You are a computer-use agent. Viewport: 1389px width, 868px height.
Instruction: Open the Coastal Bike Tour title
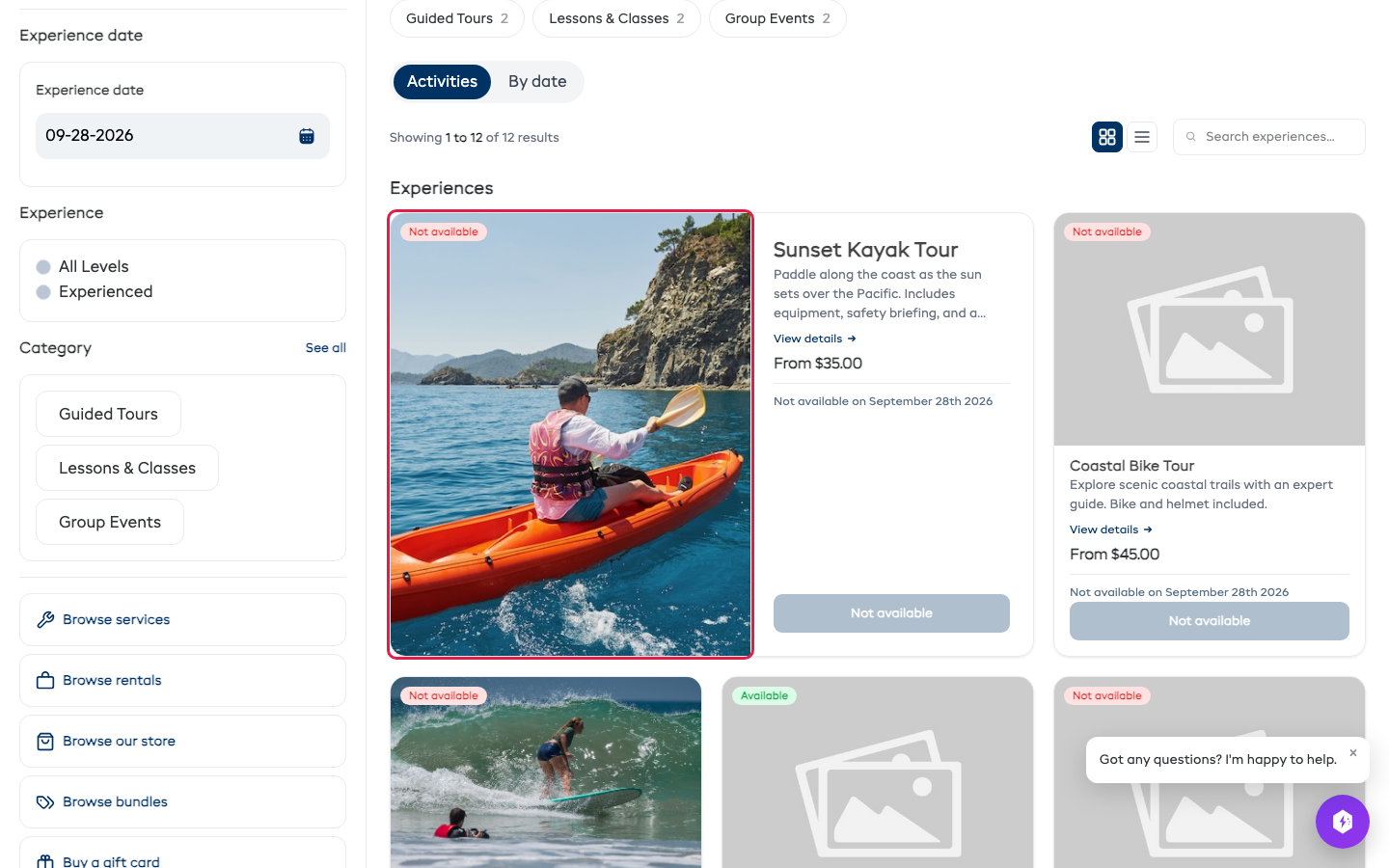[x=1131, y=466]
